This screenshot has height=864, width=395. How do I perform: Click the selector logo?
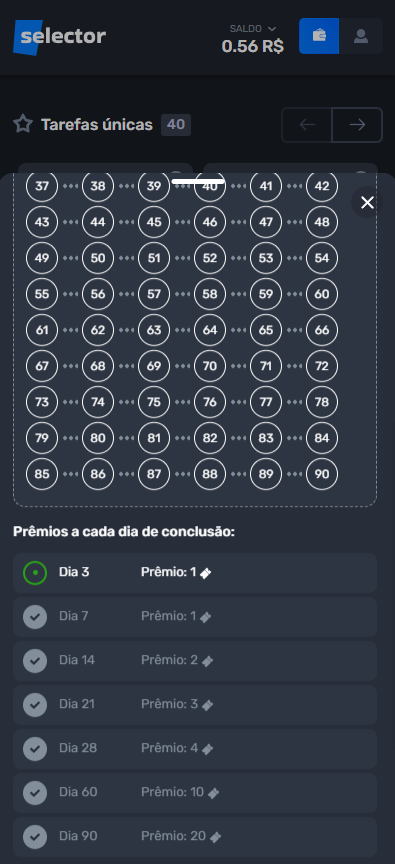pyautogui.click(x=59, y=37)
